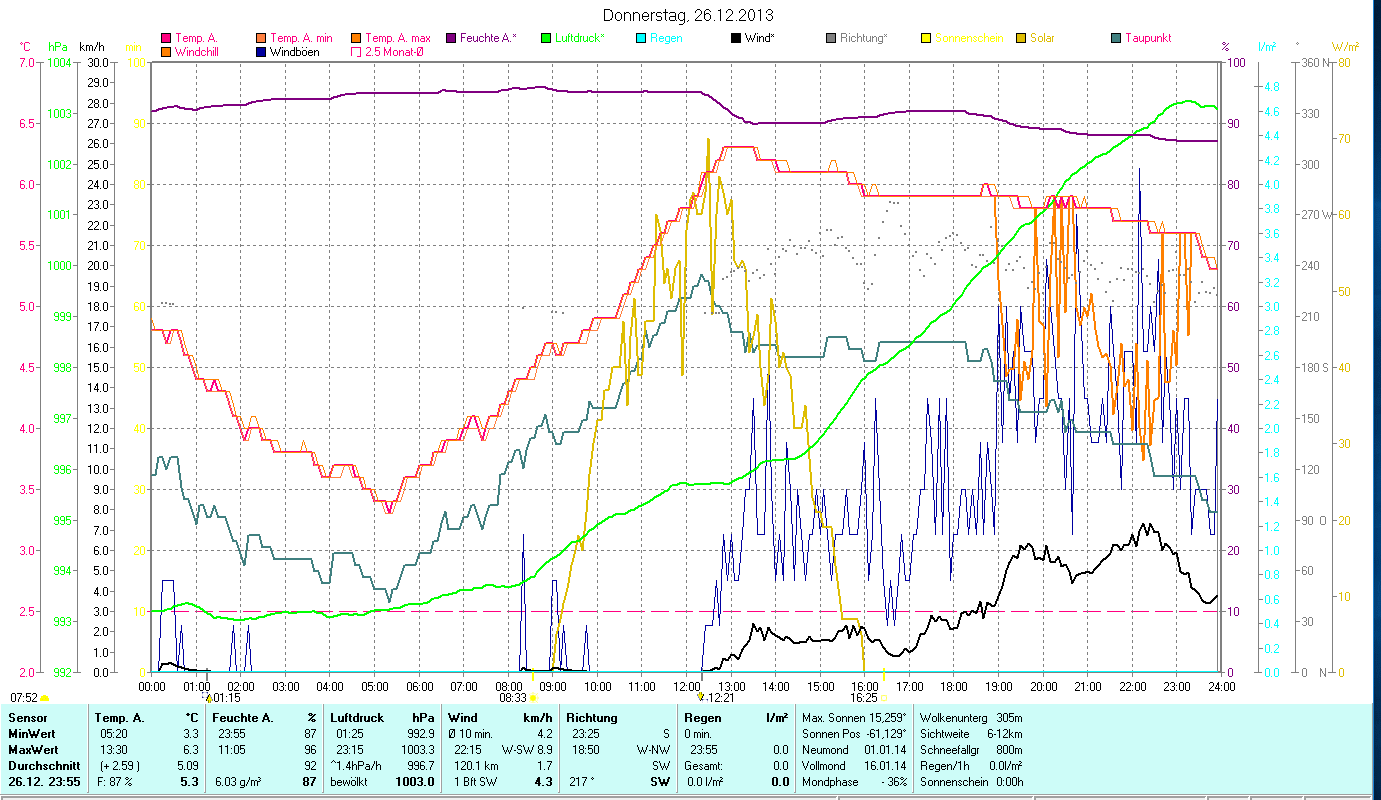Viewport: 1381px width, 800px height.
Task: Click the Solar legend color swatch
Action: tap(1021, 38)
